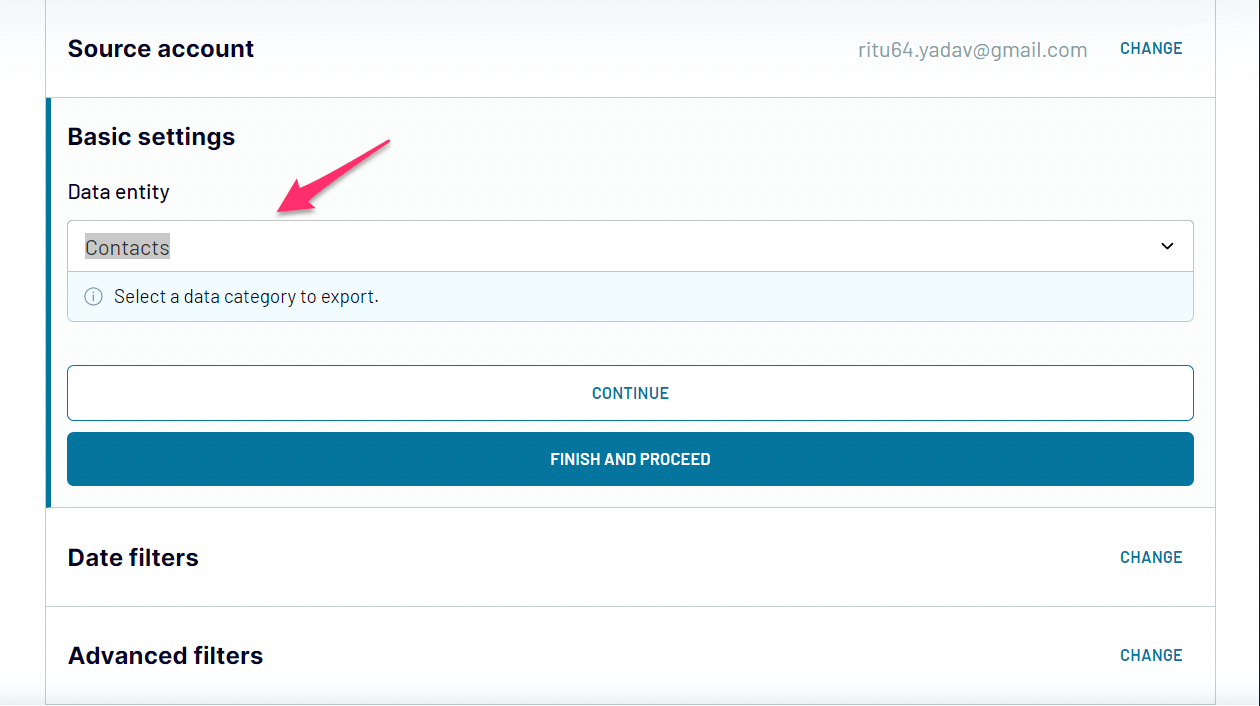The height and width of the screenshot is (706, 1260).
Task: Click the CONTINUE button
Action: coord(630,393)
